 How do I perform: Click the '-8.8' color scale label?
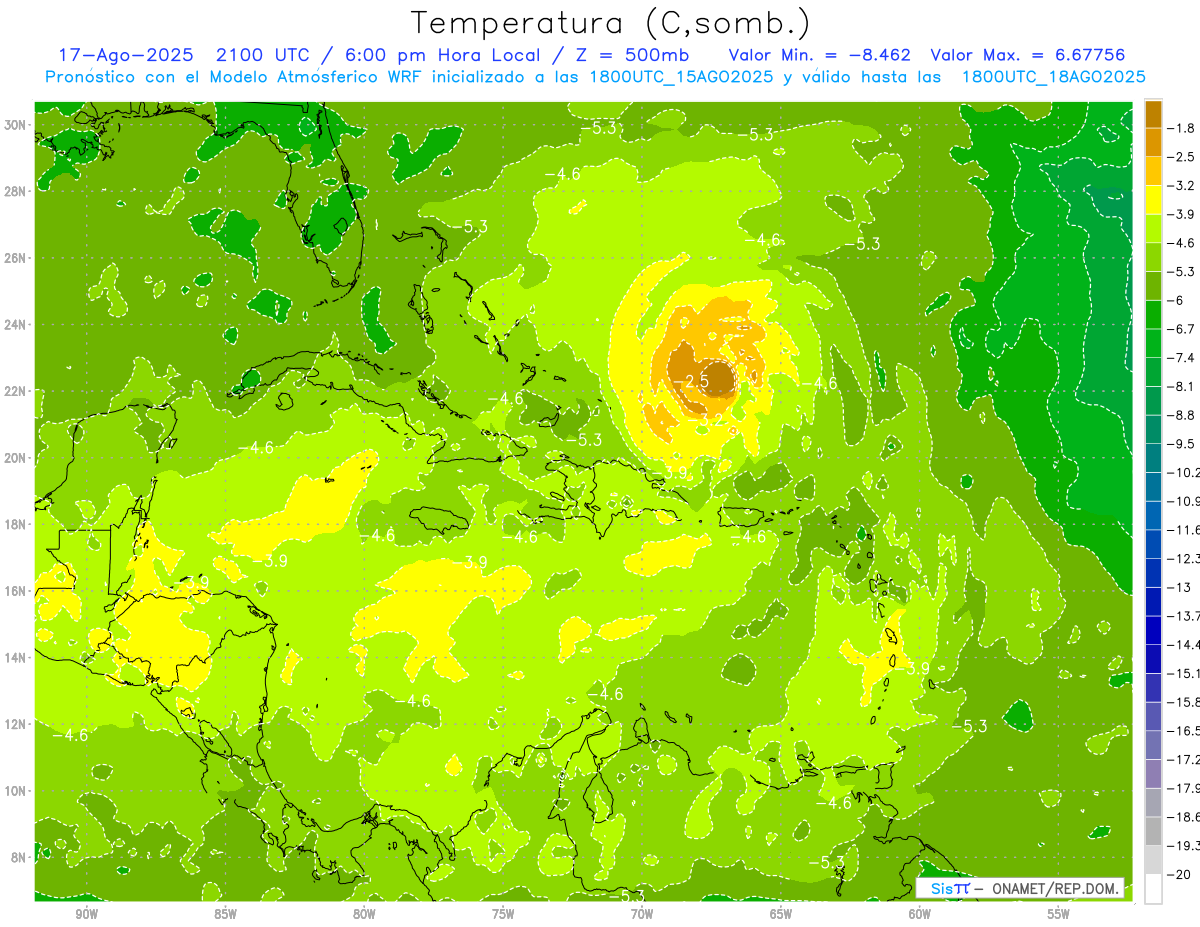point(1183,415)
